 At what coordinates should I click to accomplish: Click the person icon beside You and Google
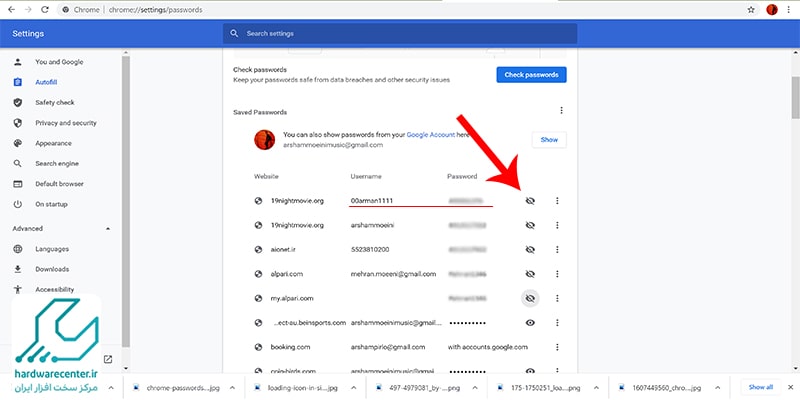pos(18,62)
